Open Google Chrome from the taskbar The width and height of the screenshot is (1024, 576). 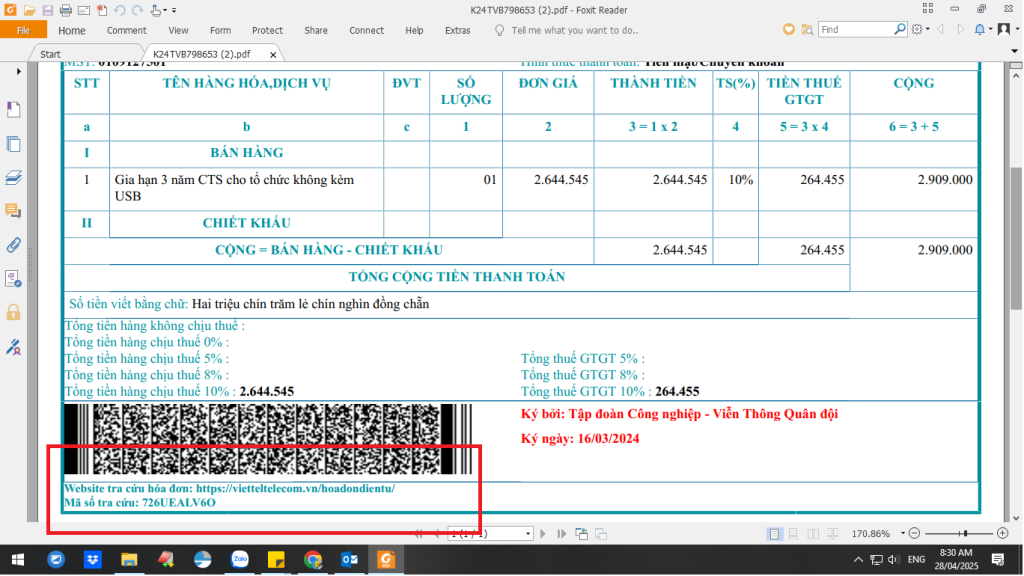coord(313,560)
